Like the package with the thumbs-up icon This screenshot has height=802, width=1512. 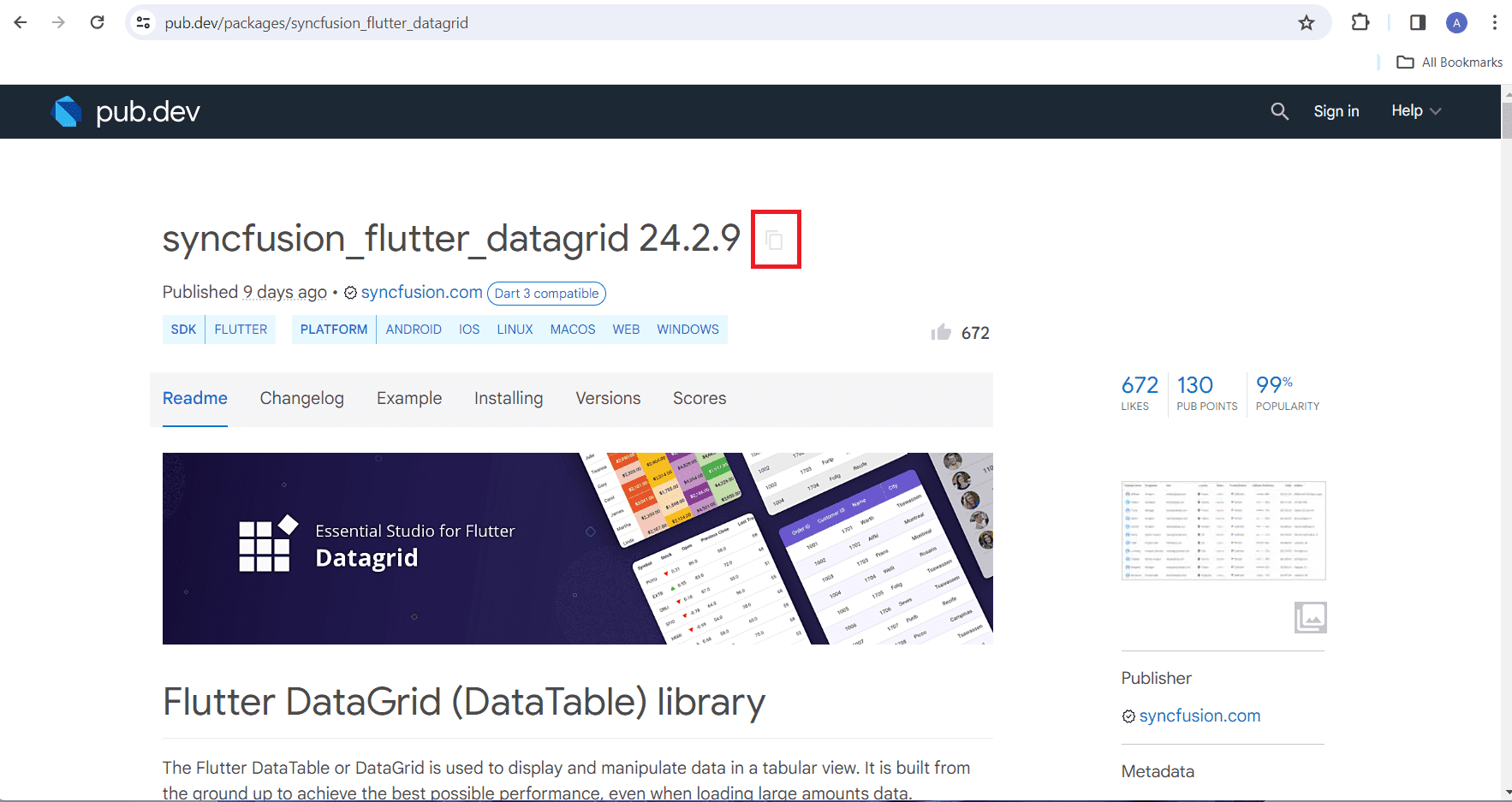[x=941, y=332]
